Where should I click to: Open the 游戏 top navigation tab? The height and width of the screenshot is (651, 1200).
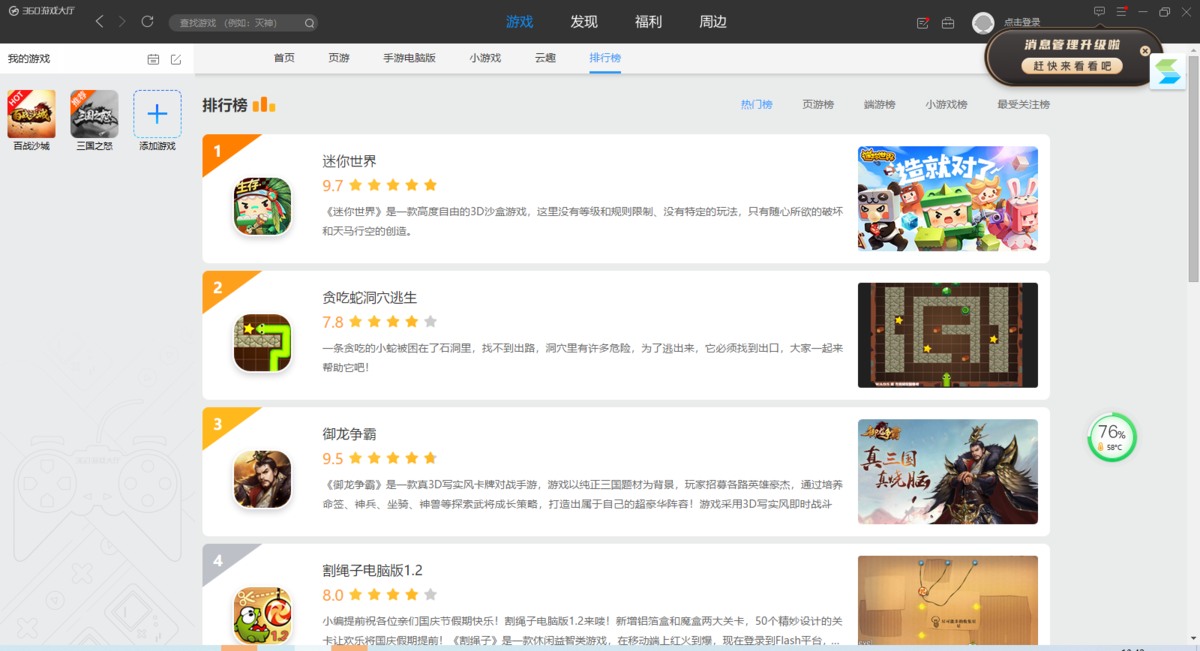click(x=519, y=22)
